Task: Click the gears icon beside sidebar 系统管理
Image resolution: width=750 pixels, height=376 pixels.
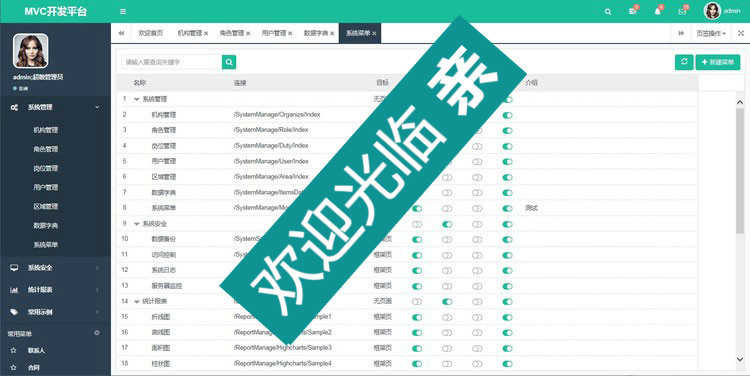Action: point(14,108)
